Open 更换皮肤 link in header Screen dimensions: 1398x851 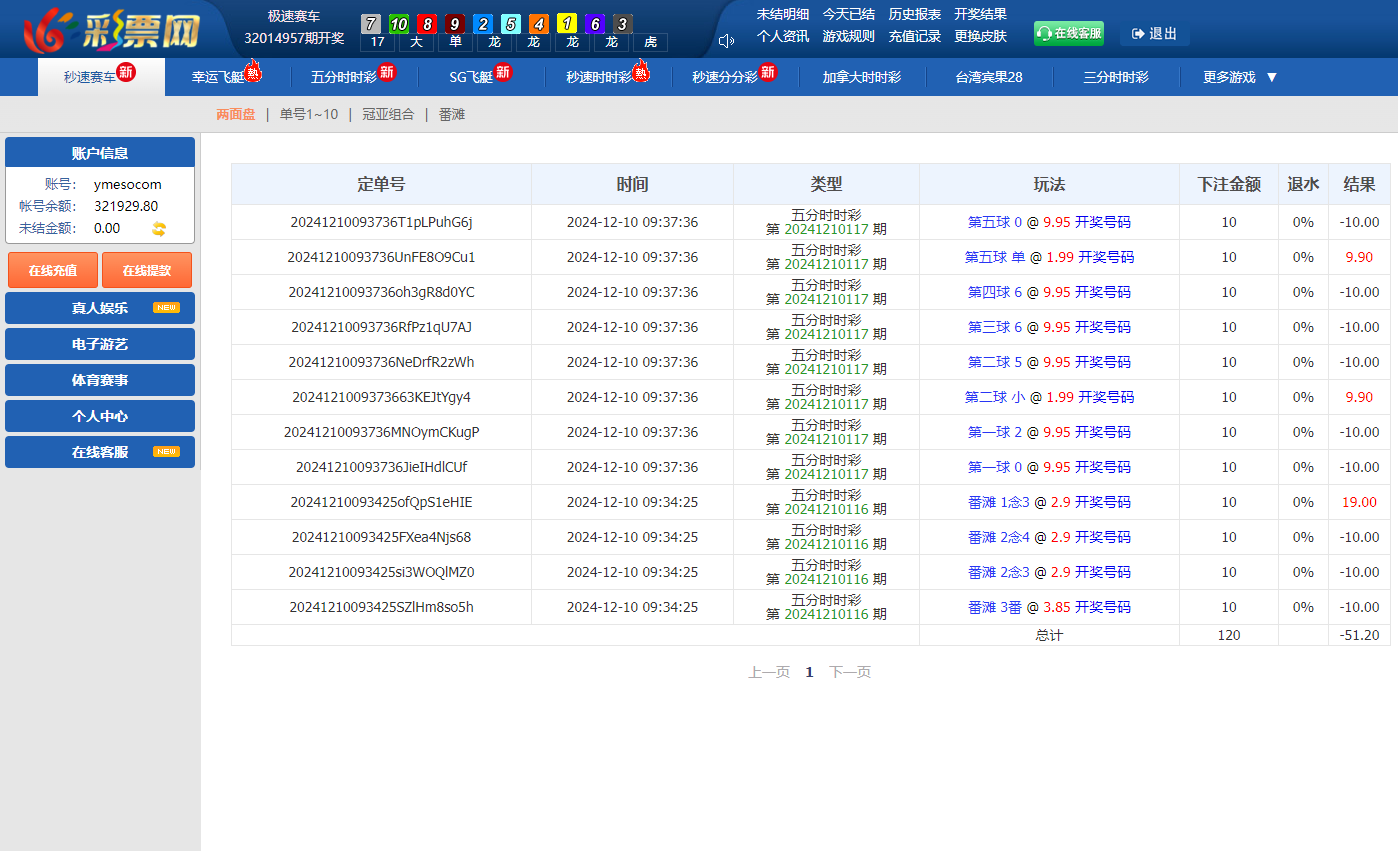pos(981,36)
